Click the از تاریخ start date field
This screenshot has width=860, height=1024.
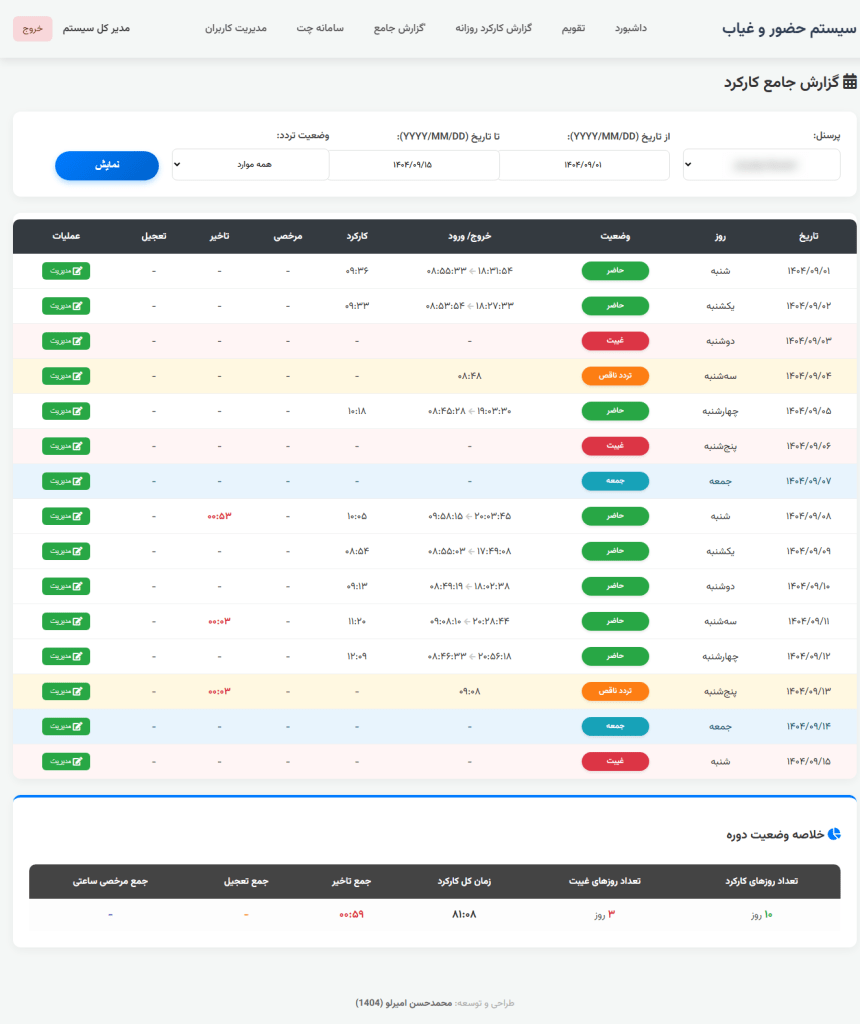[584, 165]
